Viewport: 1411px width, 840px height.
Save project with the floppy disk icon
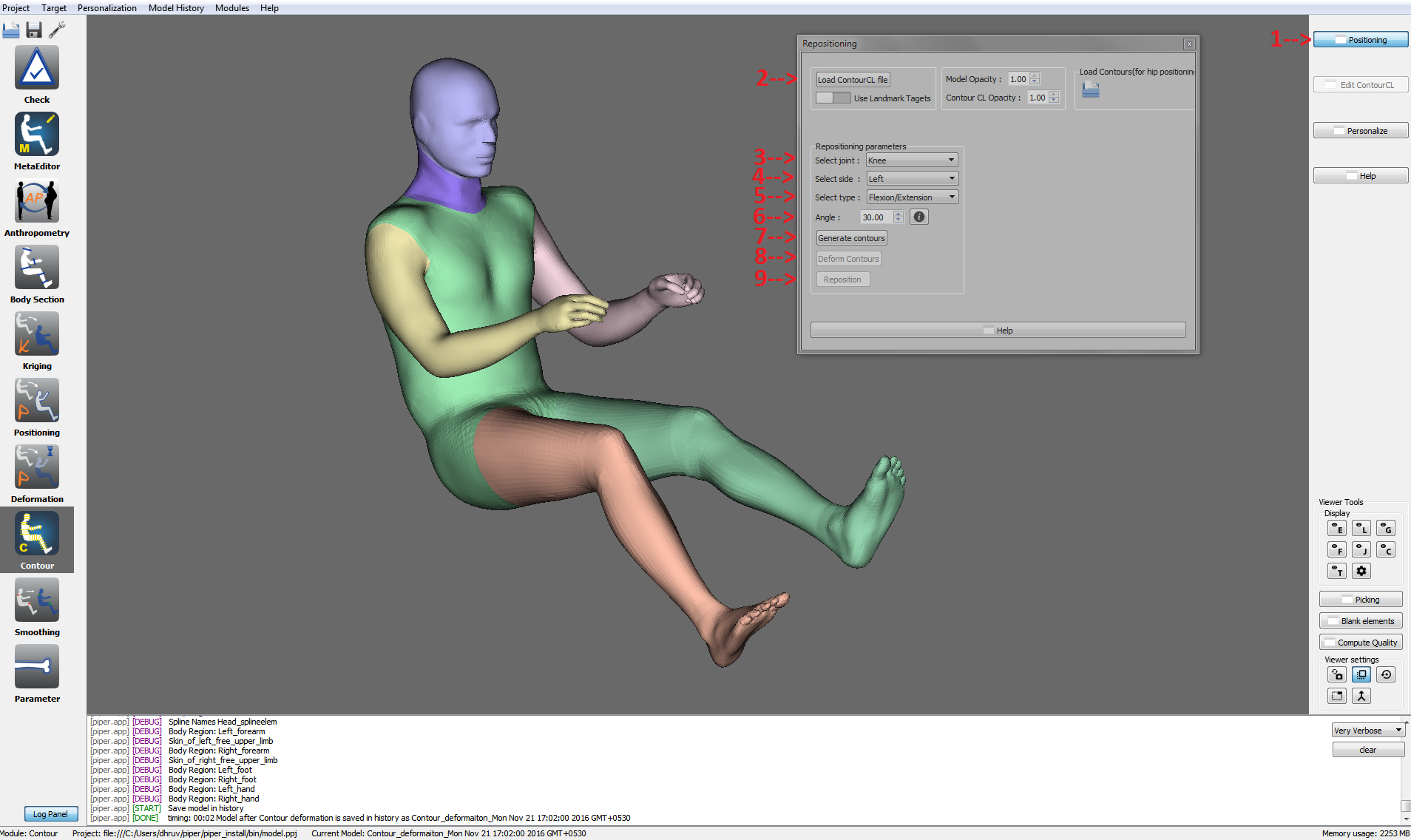pos(34,30)
